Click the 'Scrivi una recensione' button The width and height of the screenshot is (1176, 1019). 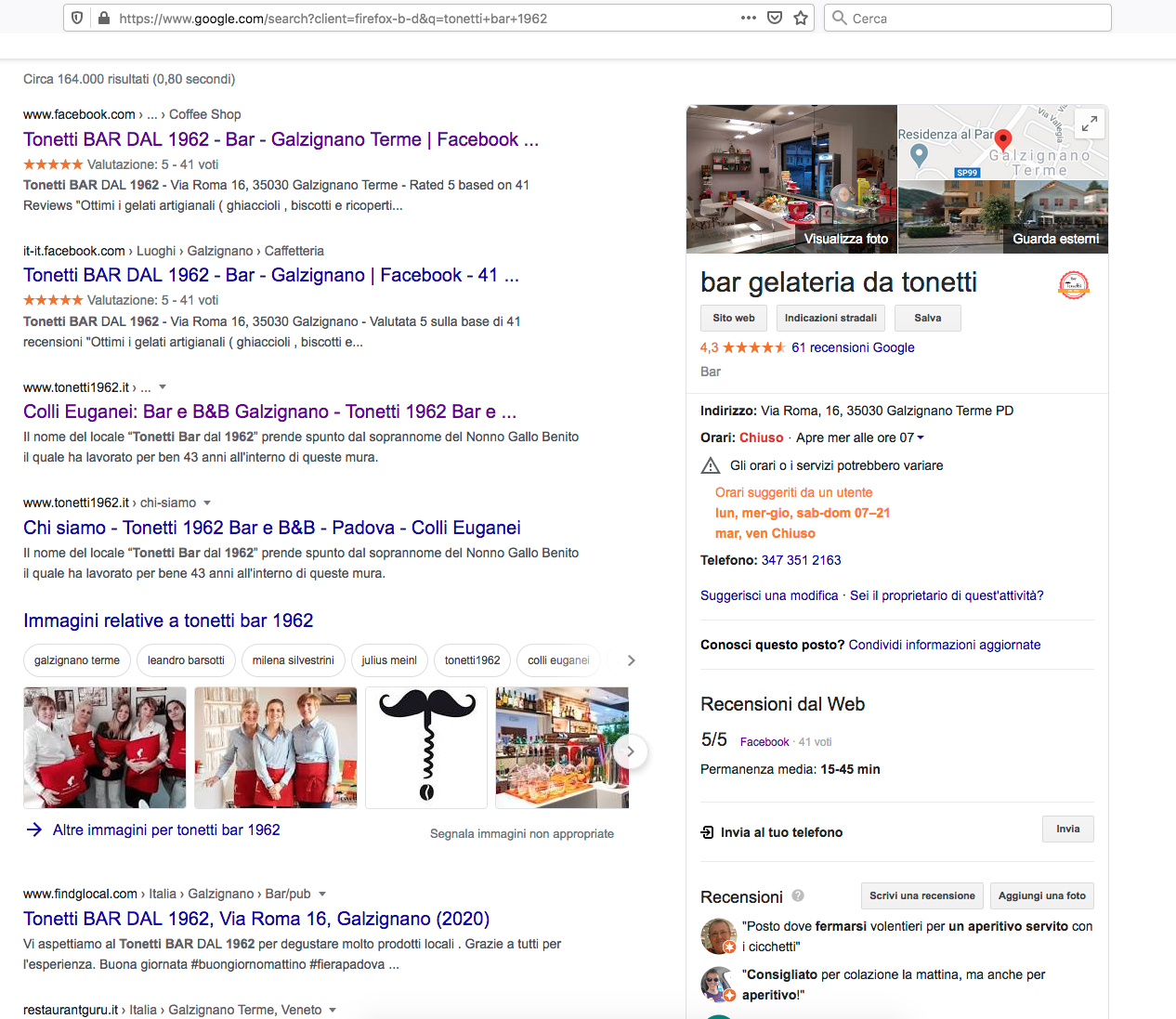pos(921,895)
